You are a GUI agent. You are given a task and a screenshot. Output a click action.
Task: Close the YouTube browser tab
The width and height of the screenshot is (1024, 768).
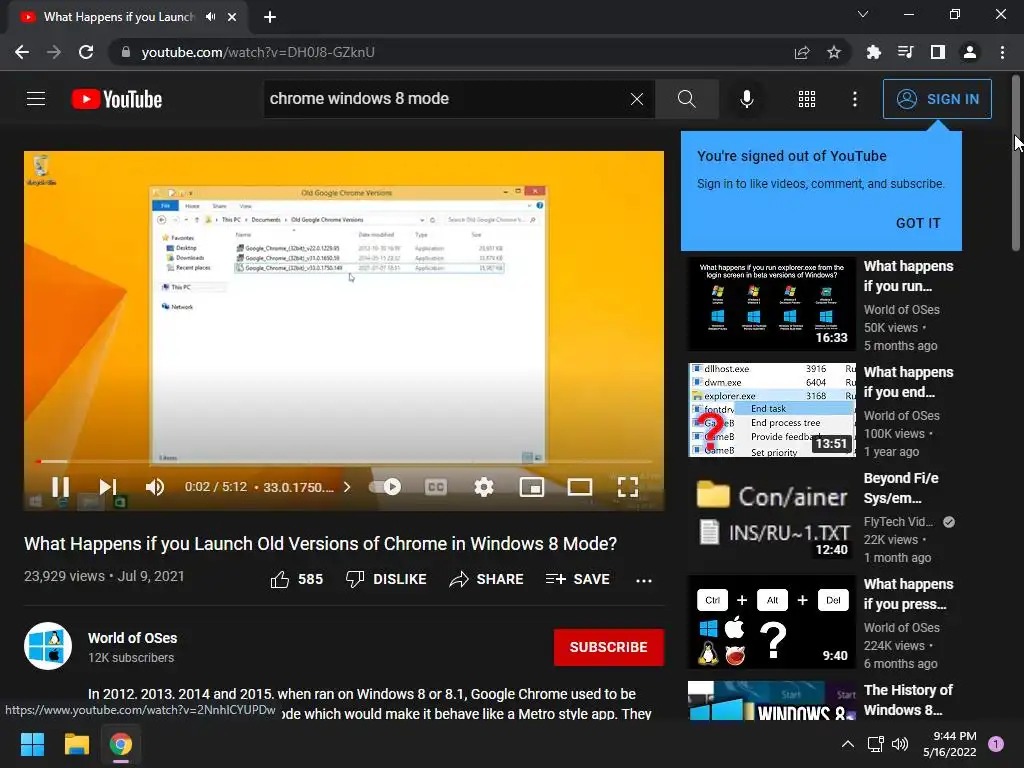point(232,17)
